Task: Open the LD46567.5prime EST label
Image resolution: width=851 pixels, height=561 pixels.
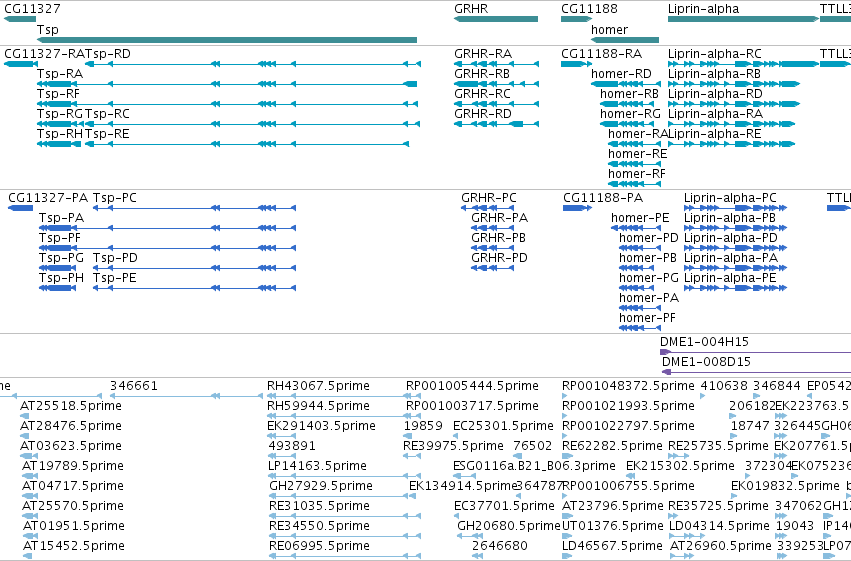Action: click(x=613, y=546)
